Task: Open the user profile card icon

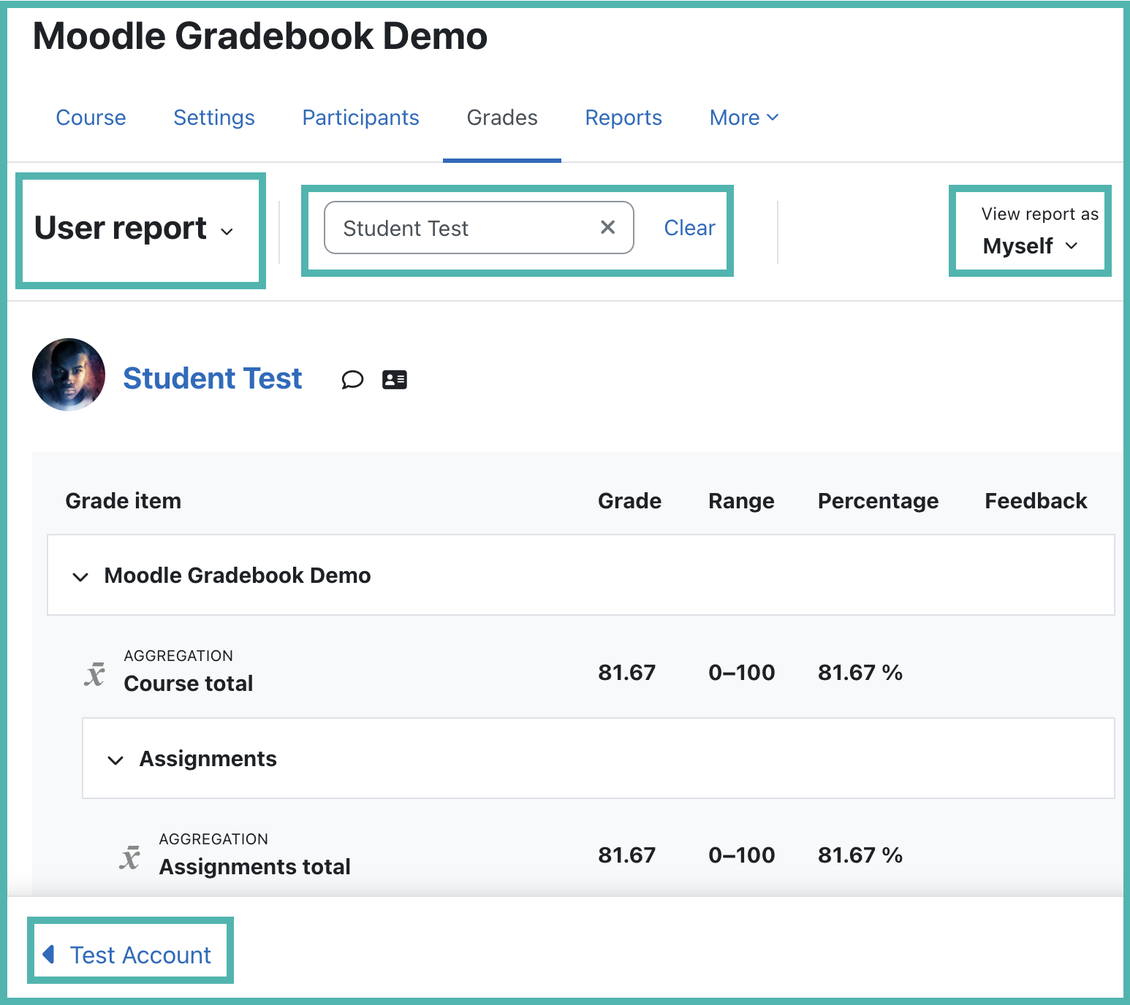Action: [x=394, y=379]
